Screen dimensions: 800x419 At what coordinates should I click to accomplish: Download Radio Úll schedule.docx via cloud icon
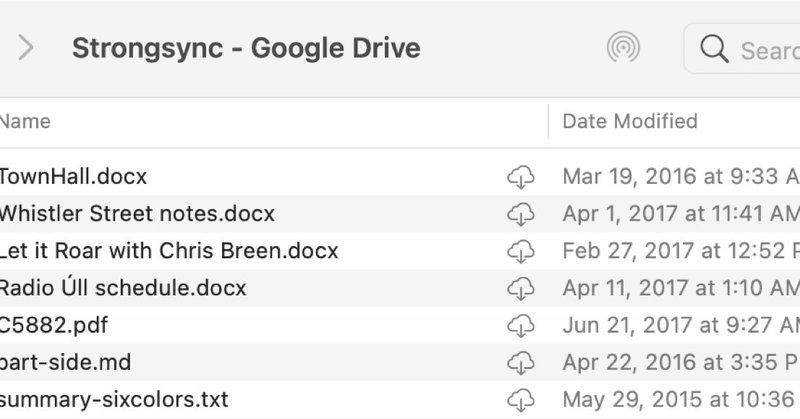click(521, 289)
